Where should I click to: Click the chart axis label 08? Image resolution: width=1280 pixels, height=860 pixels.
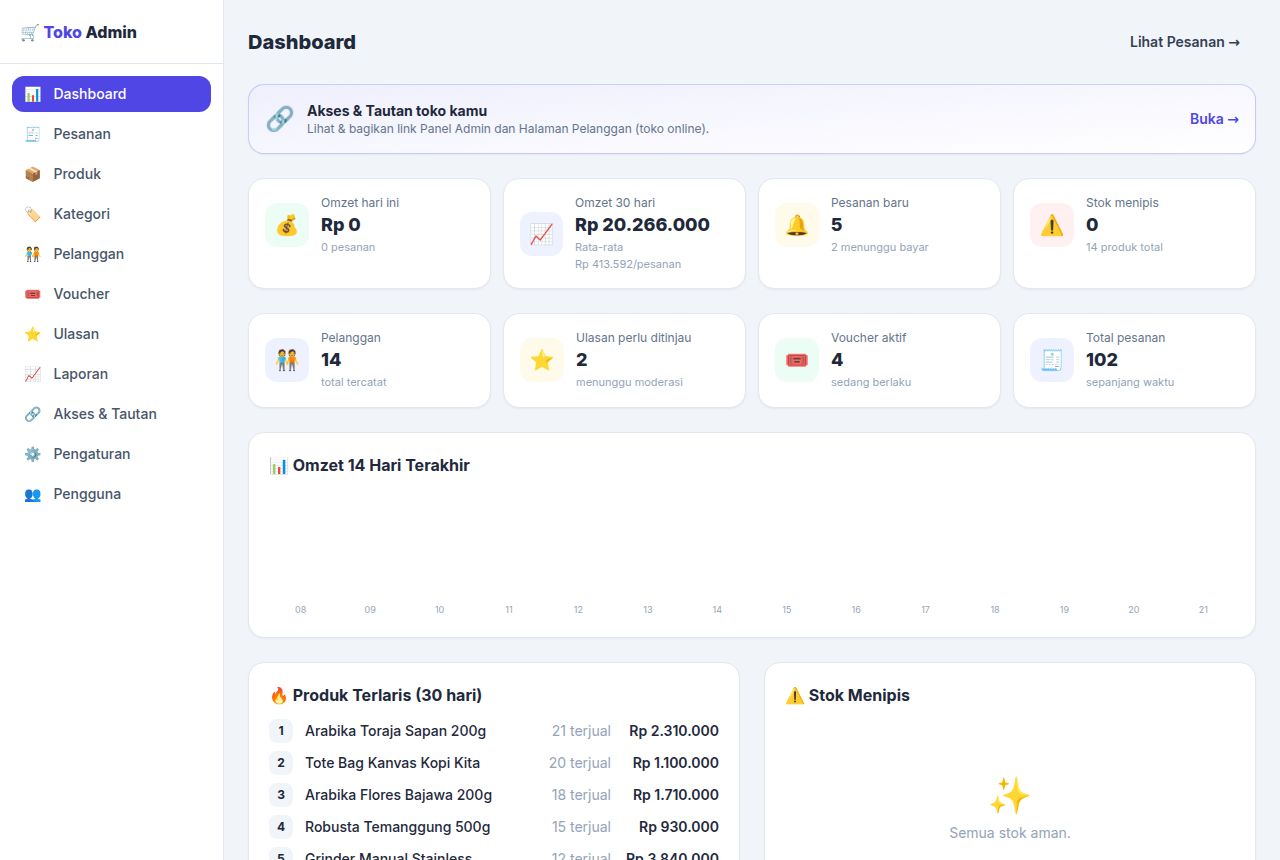[301, 610]
